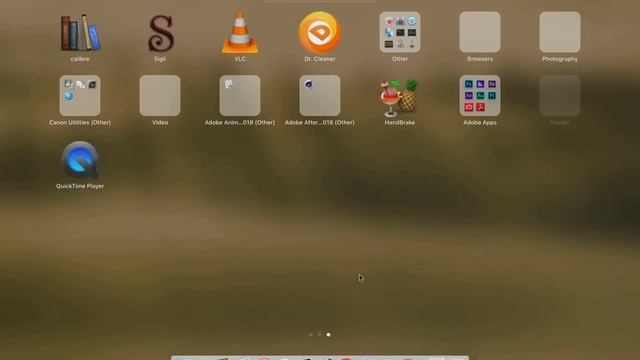Launch HandBrake
The image size is (640, 360).
399,97
